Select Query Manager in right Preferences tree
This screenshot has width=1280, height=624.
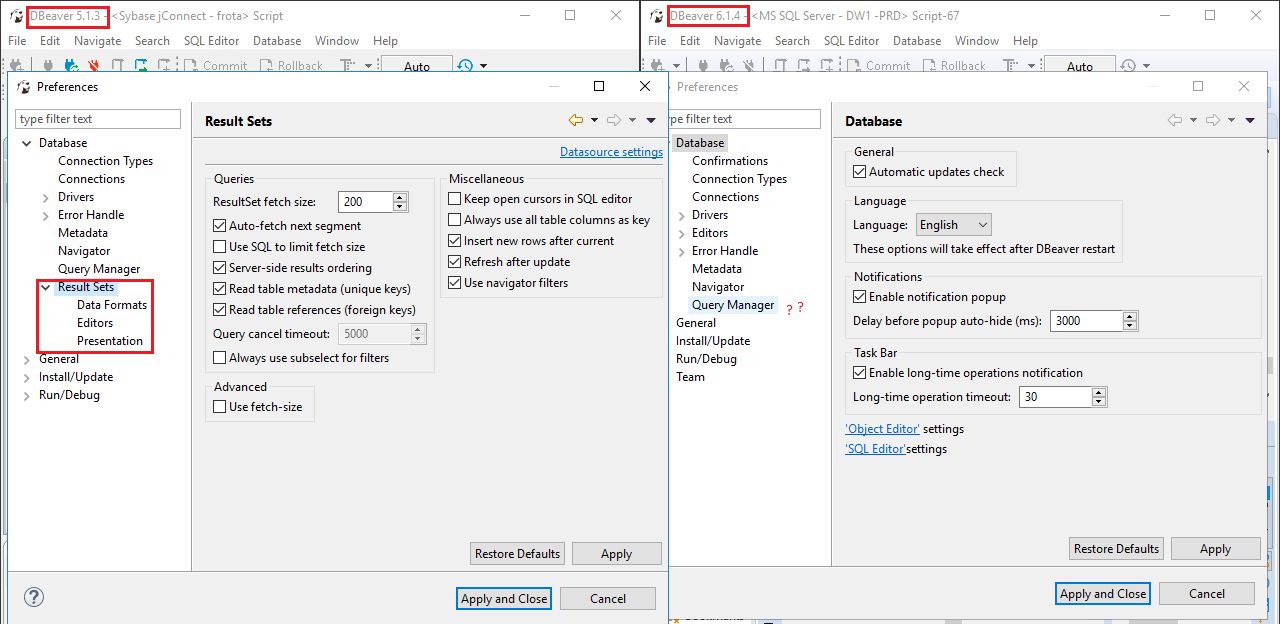tap(733, 305)
